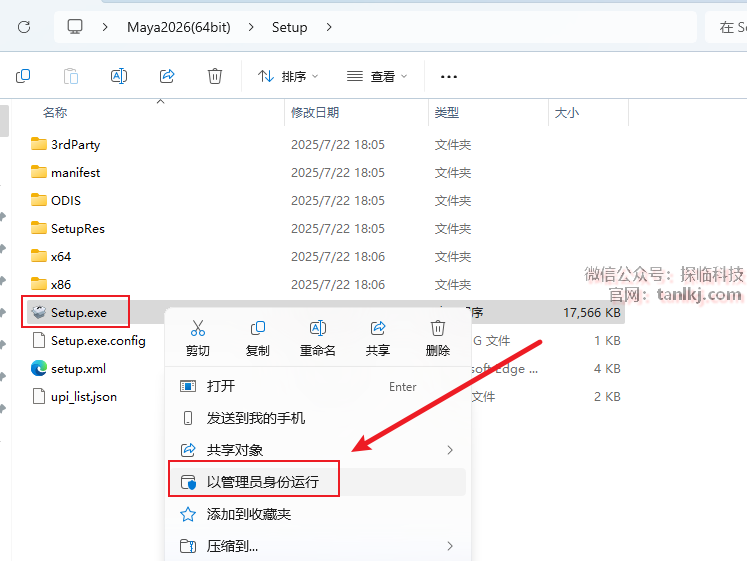Image resolution: width=747 pixels, height=561 pixels.
Task: Open the 排序 sort dropdown
Action: [288, 76]
